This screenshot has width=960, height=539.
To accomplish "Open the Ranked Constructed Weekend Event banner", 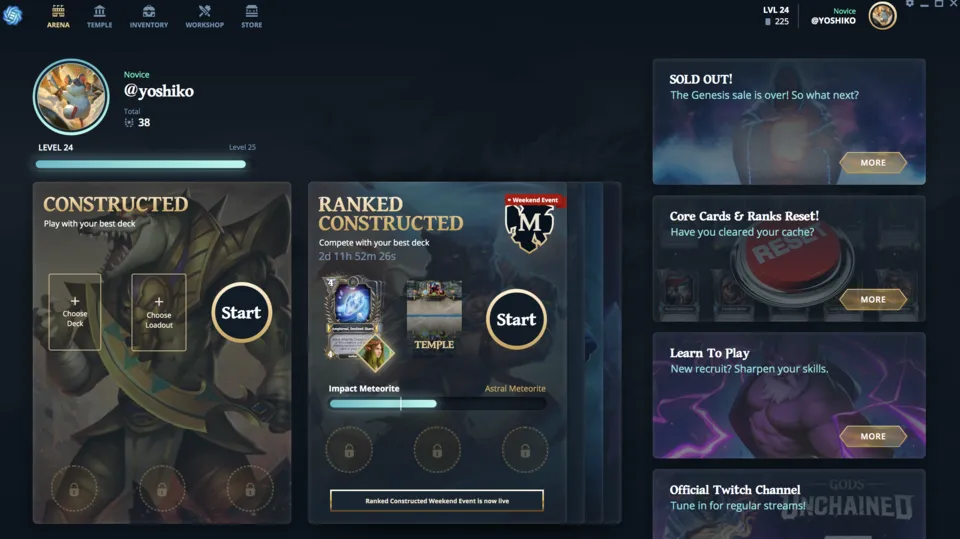I will tap(437, 500).
